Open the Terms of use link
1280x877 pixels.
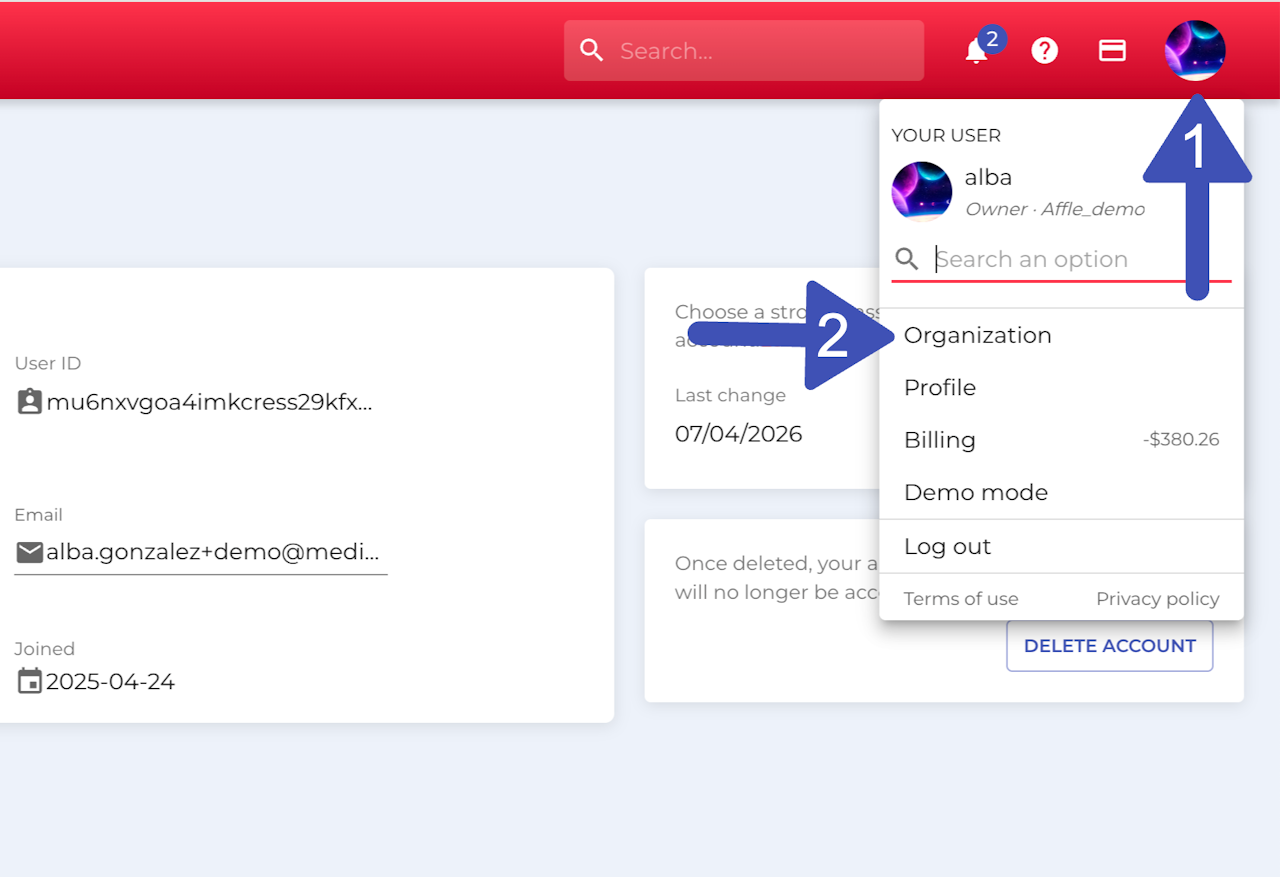coord(961,599)
